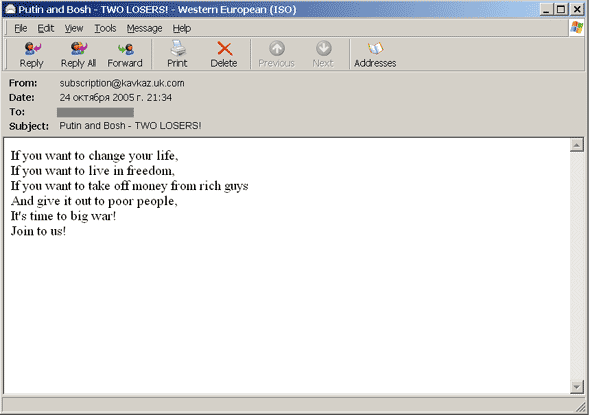Click the Date: label
This screenshot has height=415, width=590.
pyautogui.click(x=21, y=97)
